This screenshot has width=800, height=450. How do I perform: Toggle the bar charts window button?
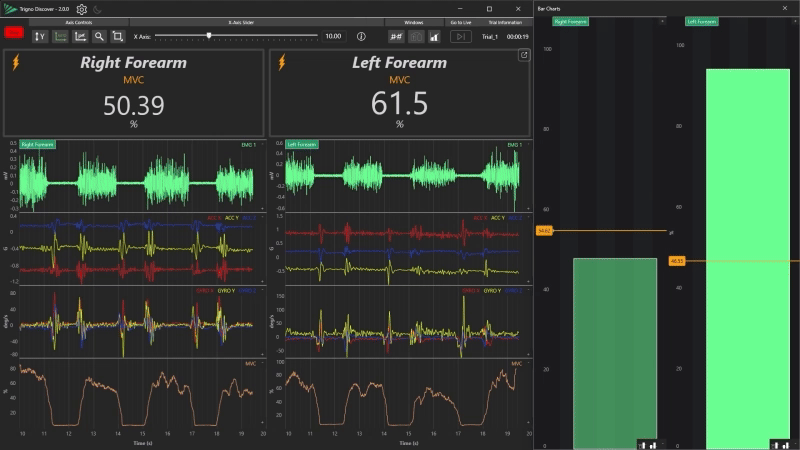click(x=434, y=36)
